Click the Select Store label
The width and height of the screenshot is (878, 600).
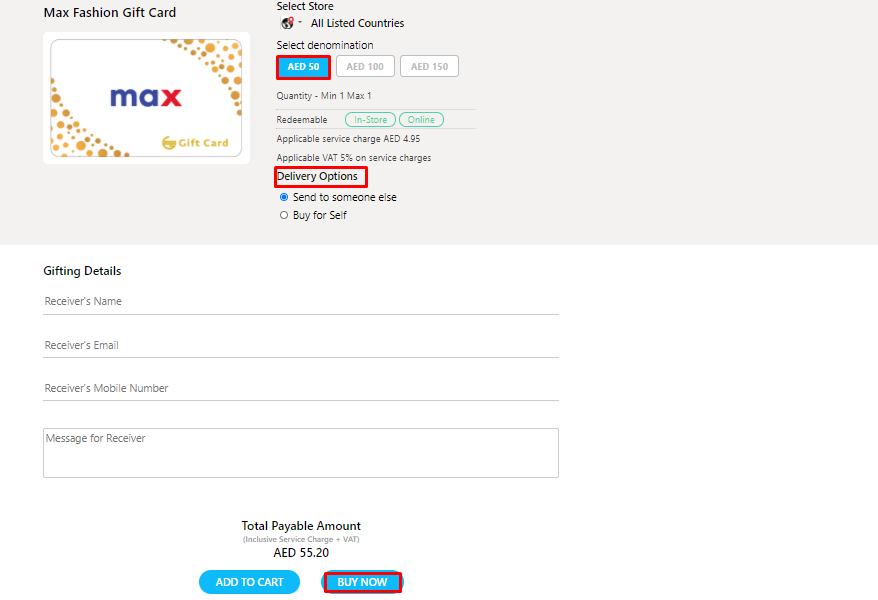pos(303,6)
